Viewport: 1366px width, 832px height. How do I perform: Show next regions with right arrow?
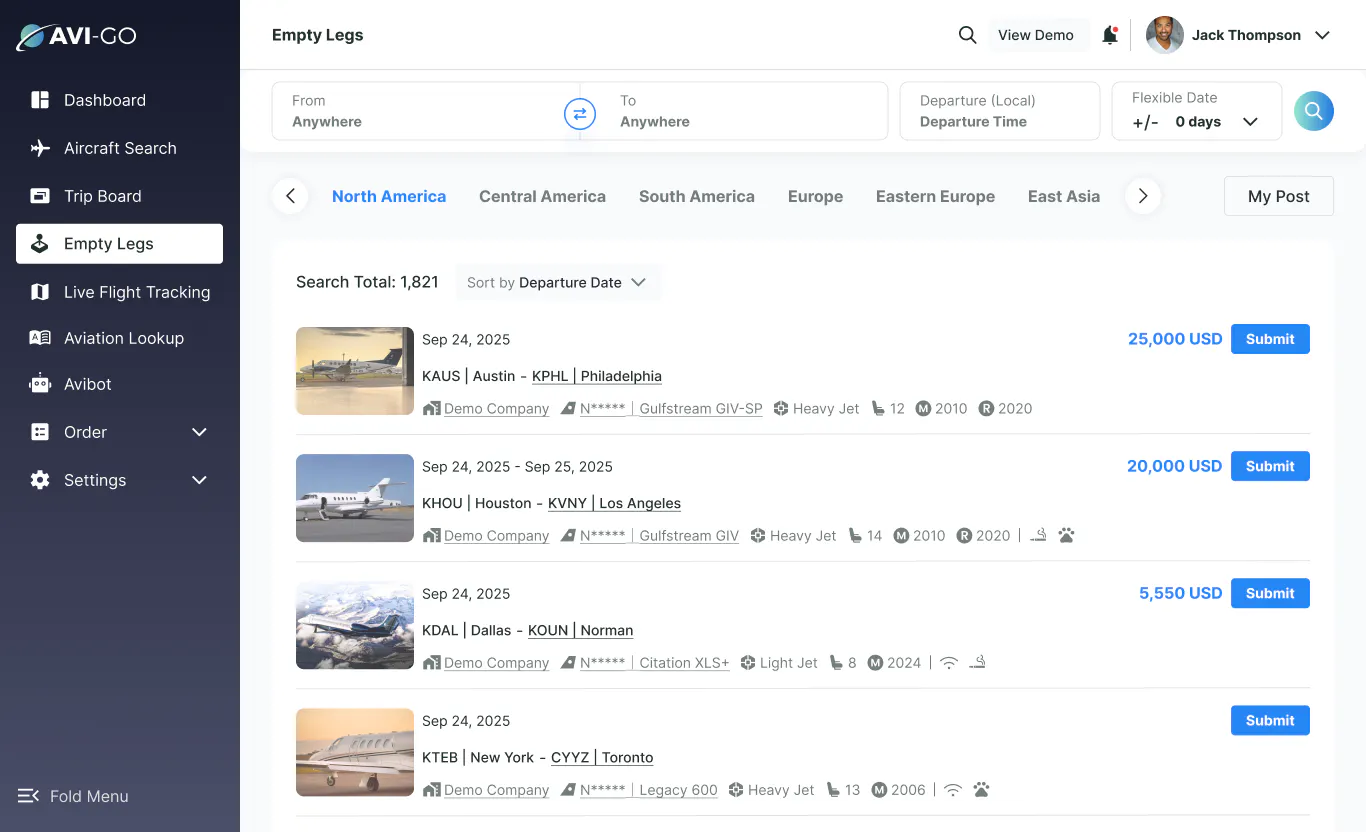point(1143,196)
